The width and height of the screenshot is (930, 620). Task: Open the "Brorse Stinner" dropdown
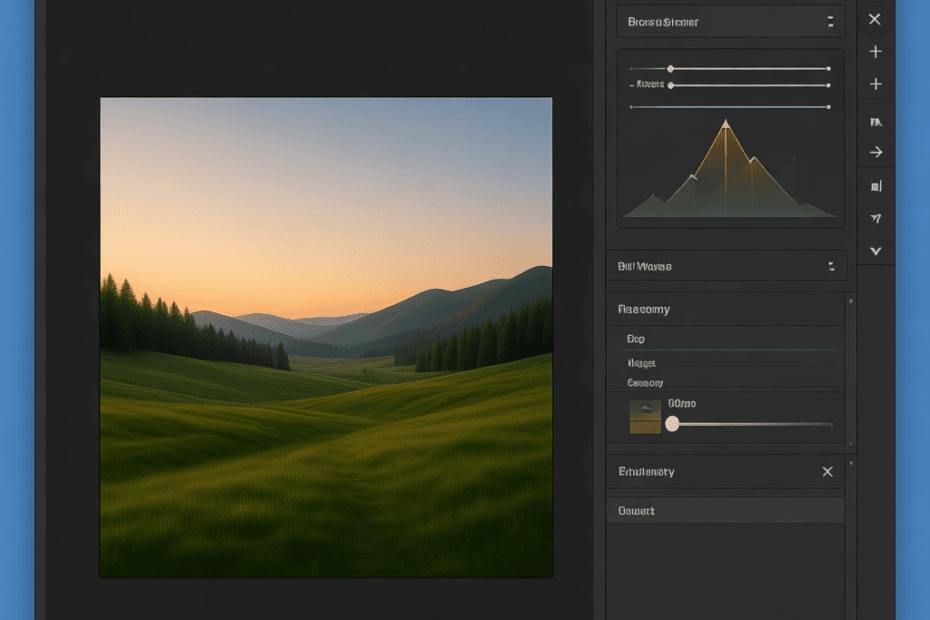(x=731, y=21)
